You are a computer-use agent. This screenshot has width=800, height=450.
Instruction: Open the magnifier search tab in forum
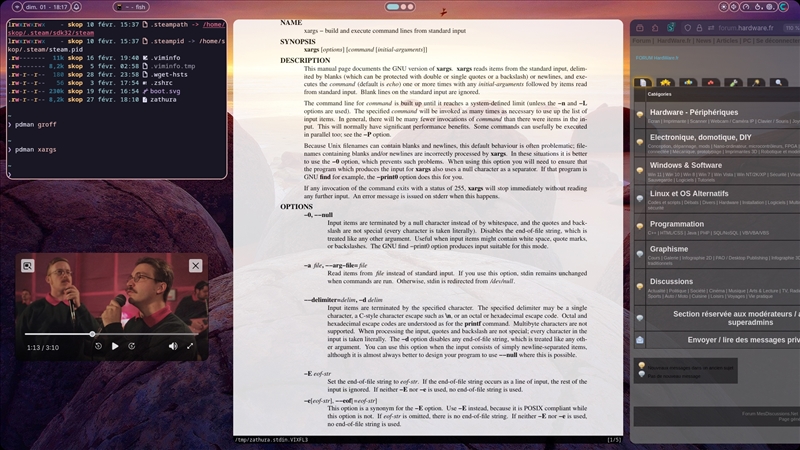777,83
